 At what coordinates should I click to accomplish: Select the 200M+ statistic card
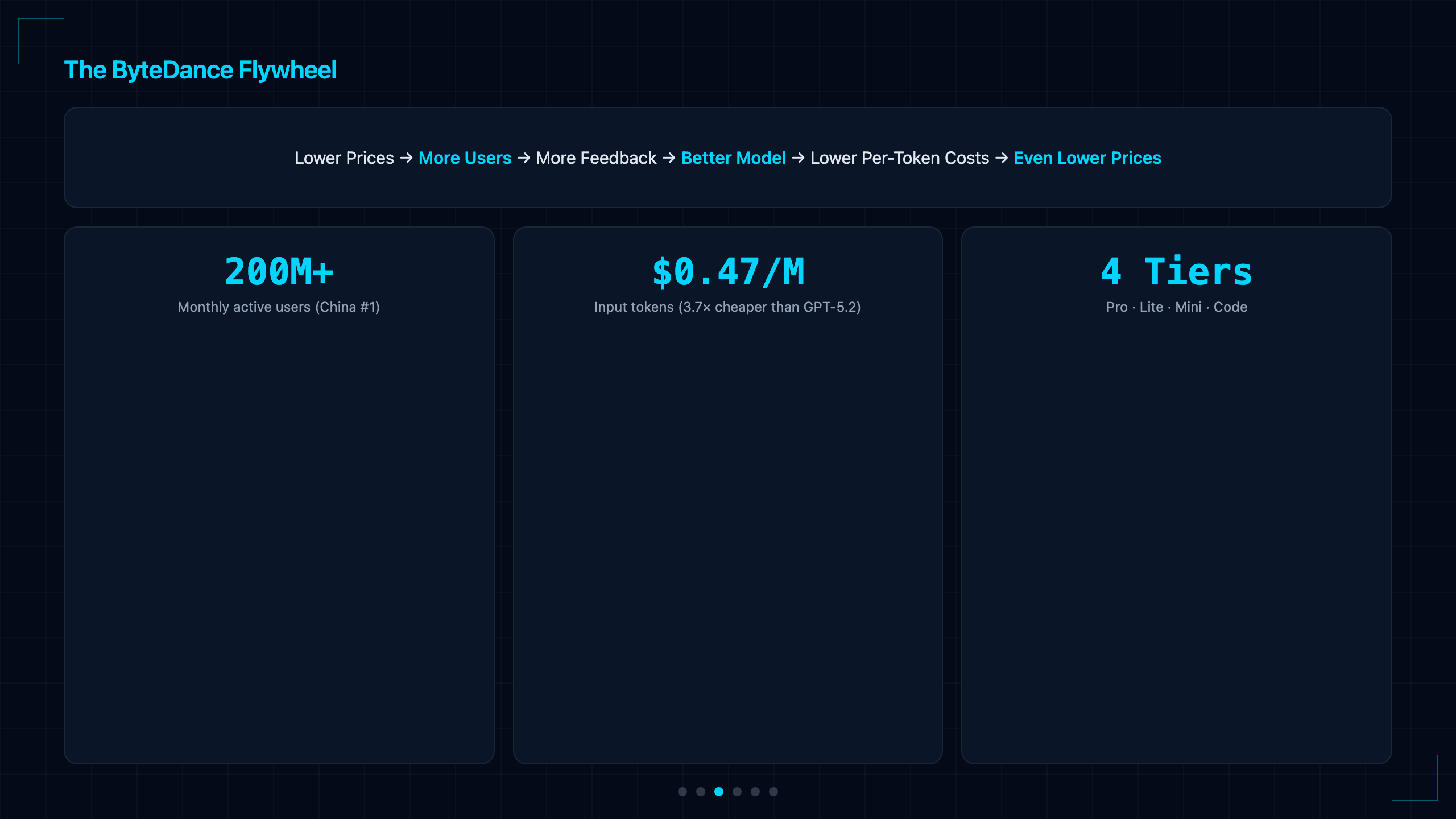coord(279,495)
